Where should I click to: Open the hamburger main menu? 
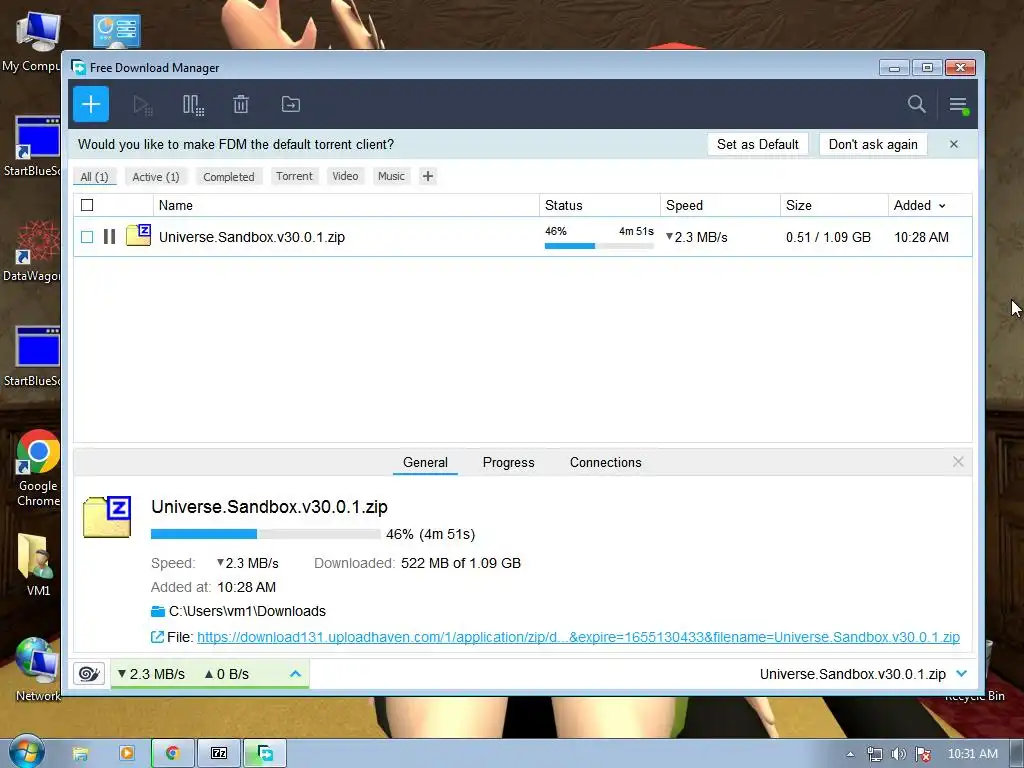(x=959, y=104)
